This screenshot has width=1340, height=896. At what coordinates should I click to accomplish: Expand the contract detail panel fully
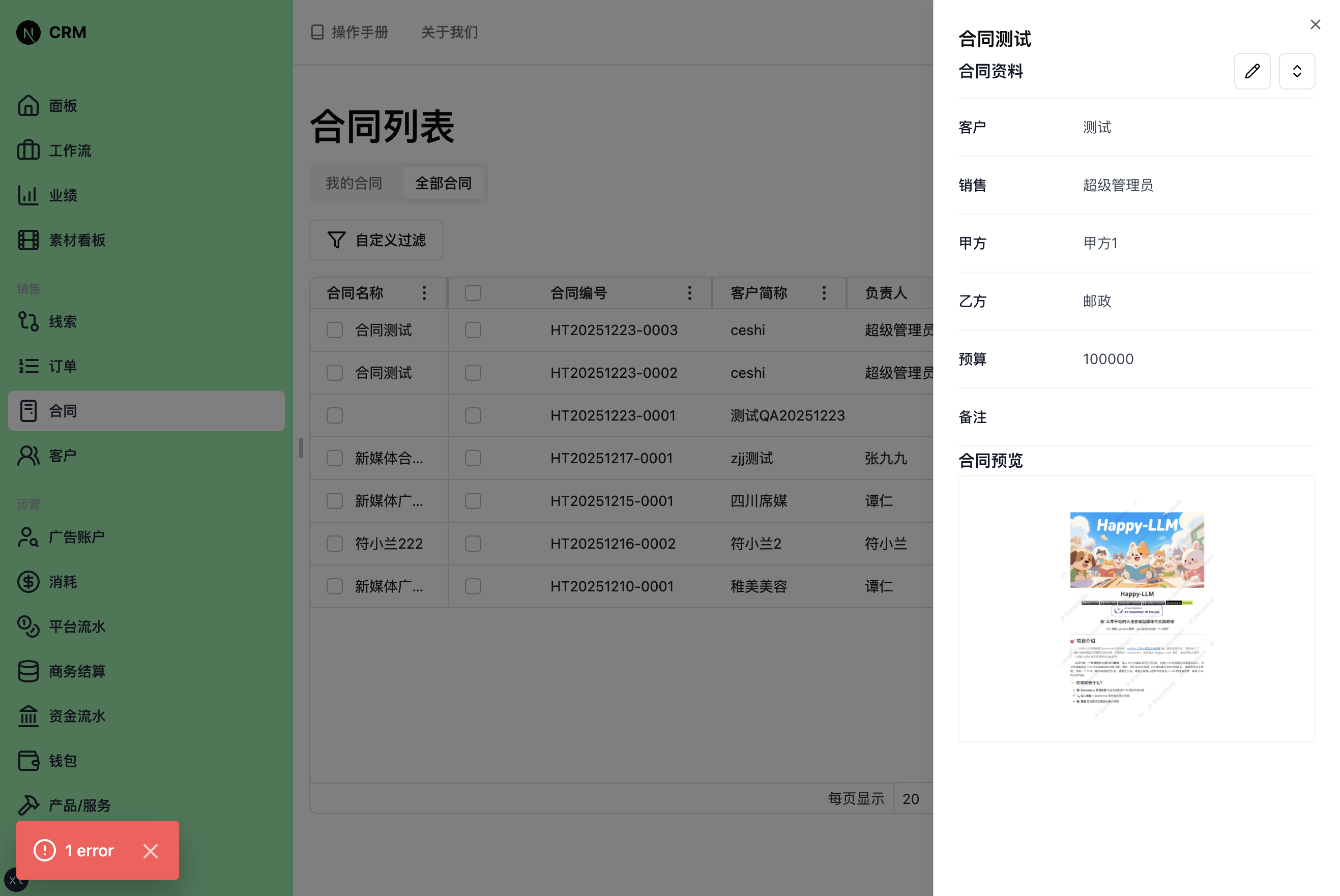[x=1297, y=71]
